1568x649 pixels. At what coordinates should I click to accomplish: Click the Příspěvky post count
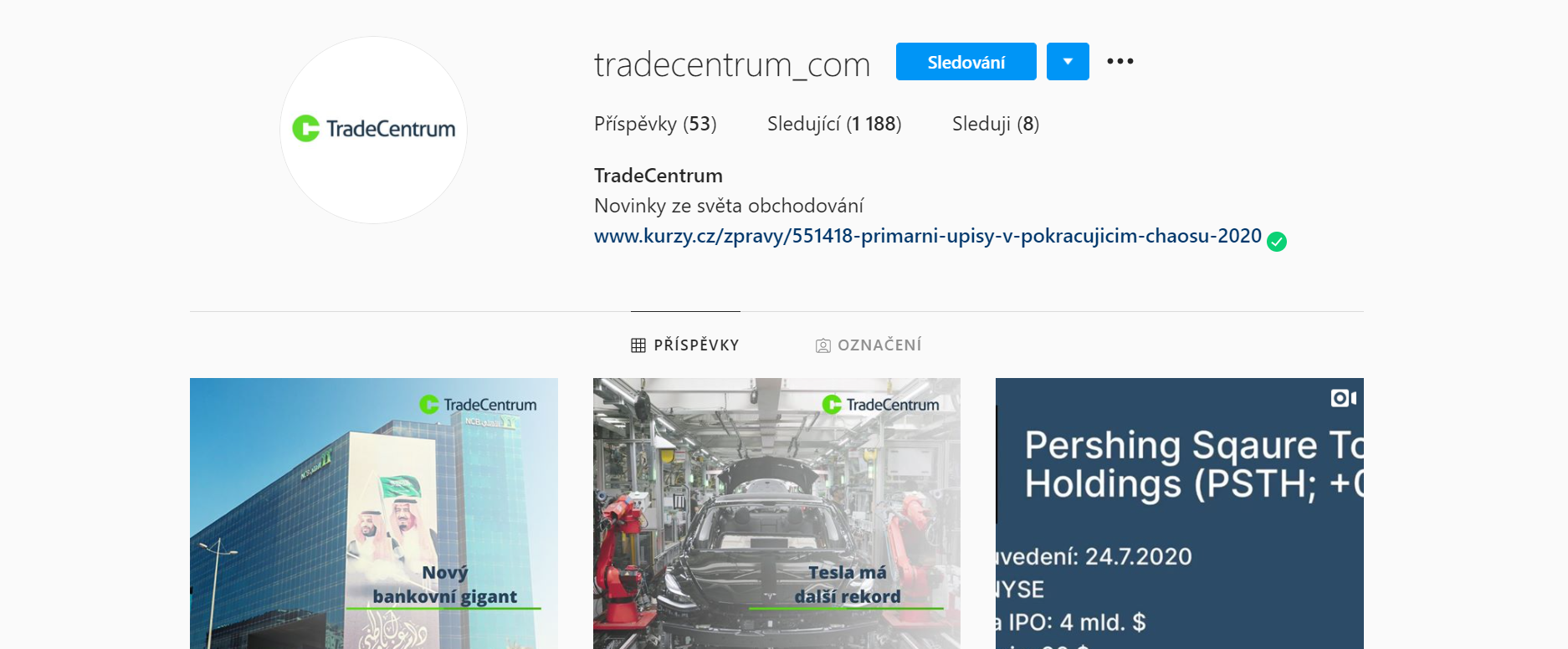click(655, 124)
